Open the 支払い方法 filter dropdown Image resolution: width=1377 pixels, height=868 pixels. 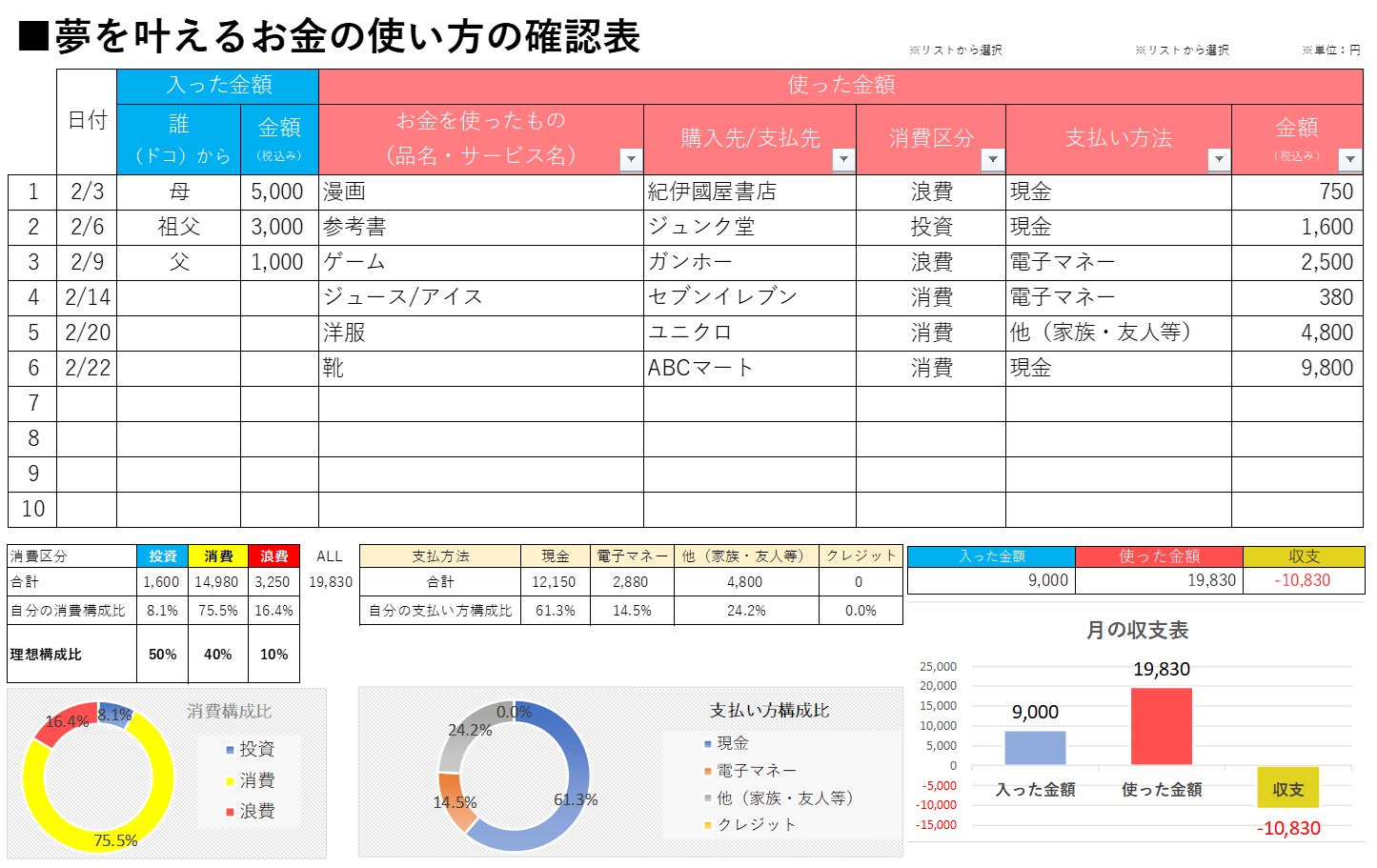pyautogui.click(x=1219, y=159)
